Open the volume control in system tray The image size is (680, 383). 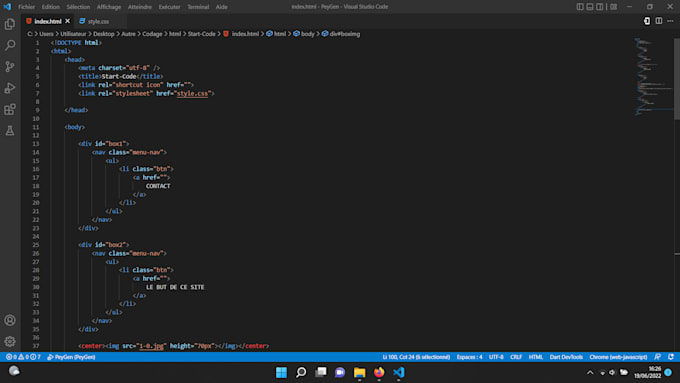coord(612,373)
